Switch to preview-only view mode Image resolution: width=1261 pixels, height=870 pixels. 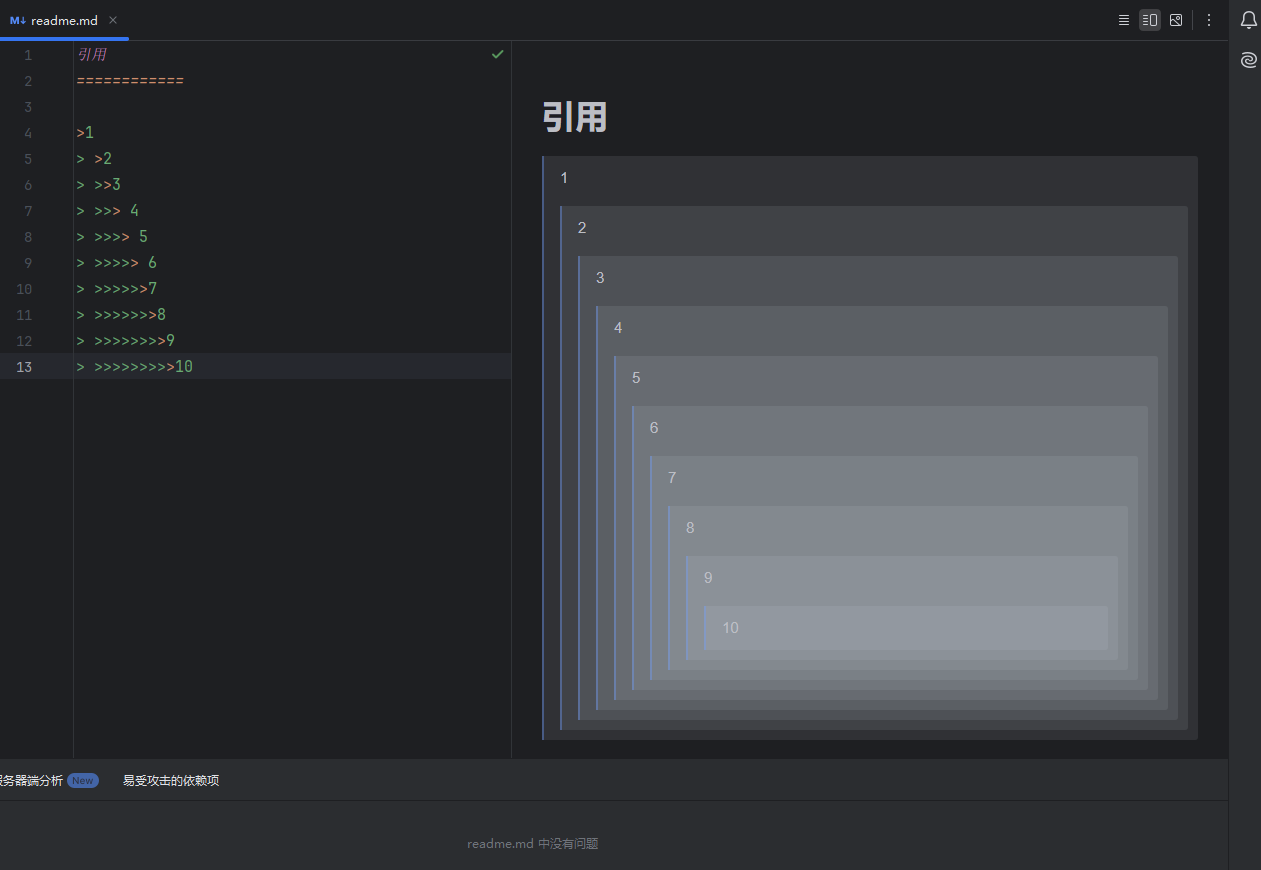coord(1176,20)
